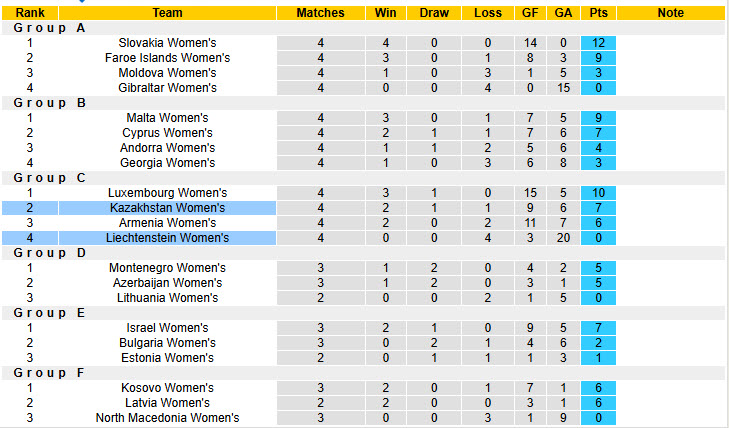
Task: Click the Malta Women's team entry
Action: pyautogui.click(x=167, y=118)
